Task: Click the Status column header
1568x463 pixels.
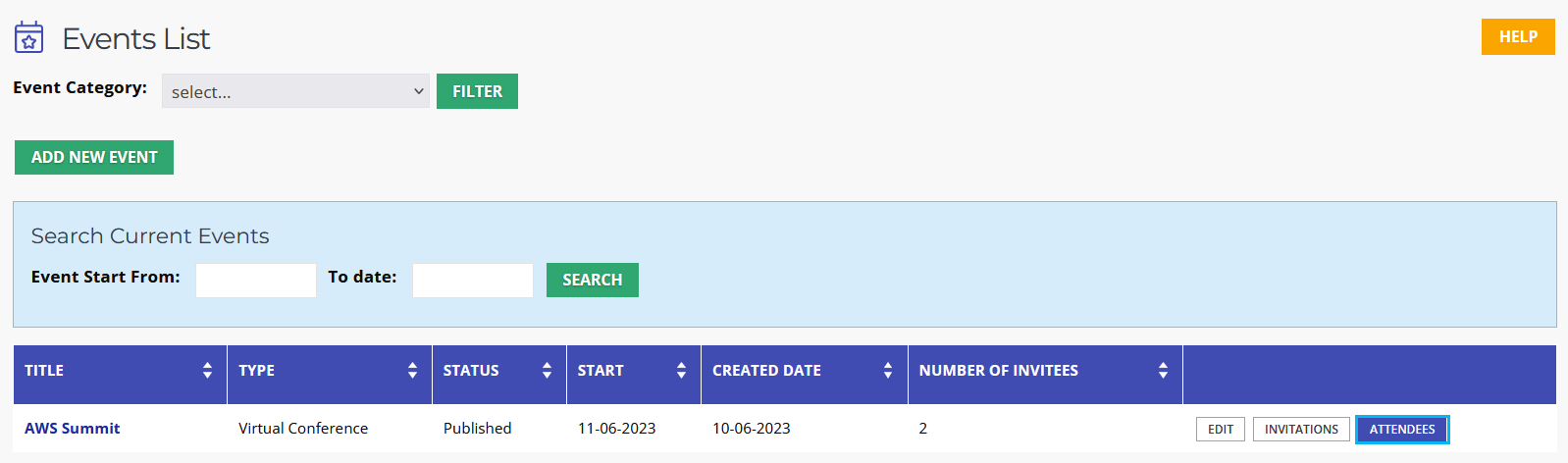Action: pos(471,370)
